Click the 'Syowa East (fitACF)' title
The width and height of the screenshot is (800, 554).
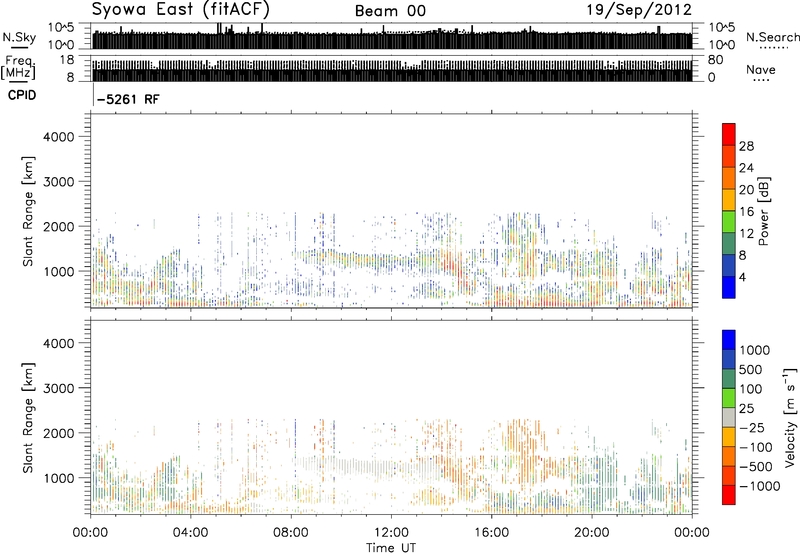pyautogui.click(x=180, y=10)
